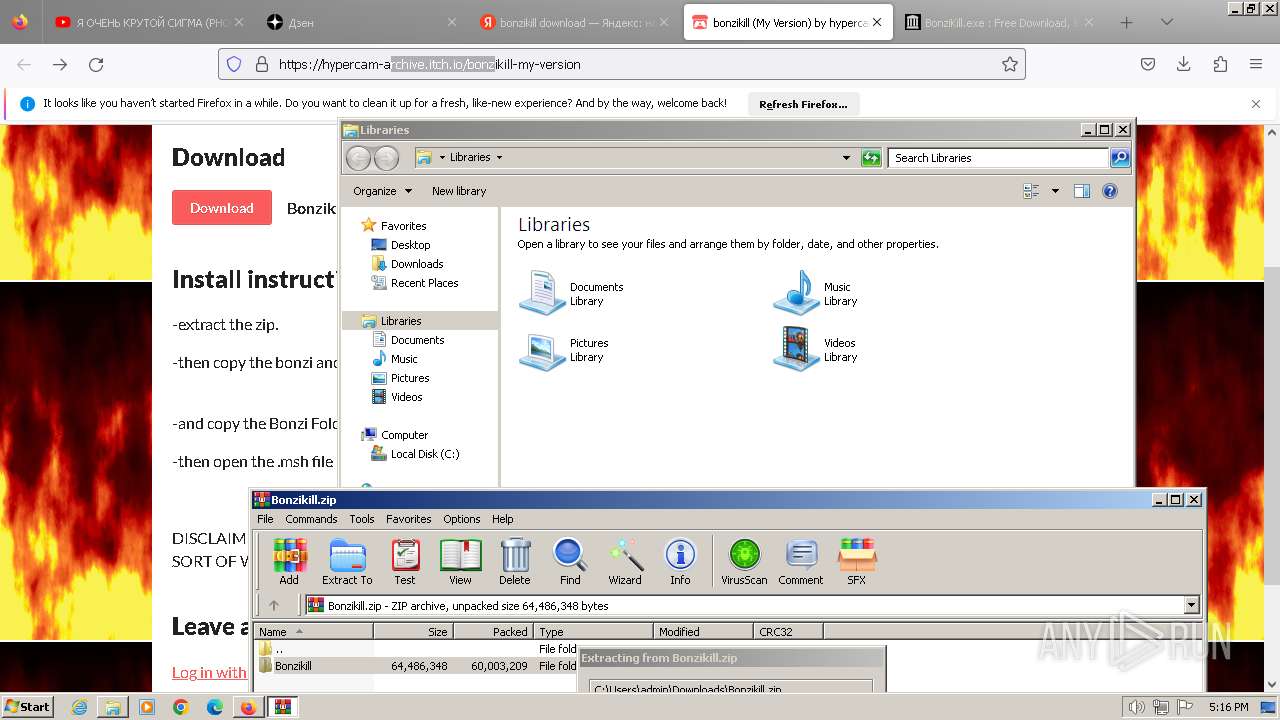Screen dimensions: 1280x720
Task: Open Firefox extensions puzzle icon
Action: tap(1220, 64)
